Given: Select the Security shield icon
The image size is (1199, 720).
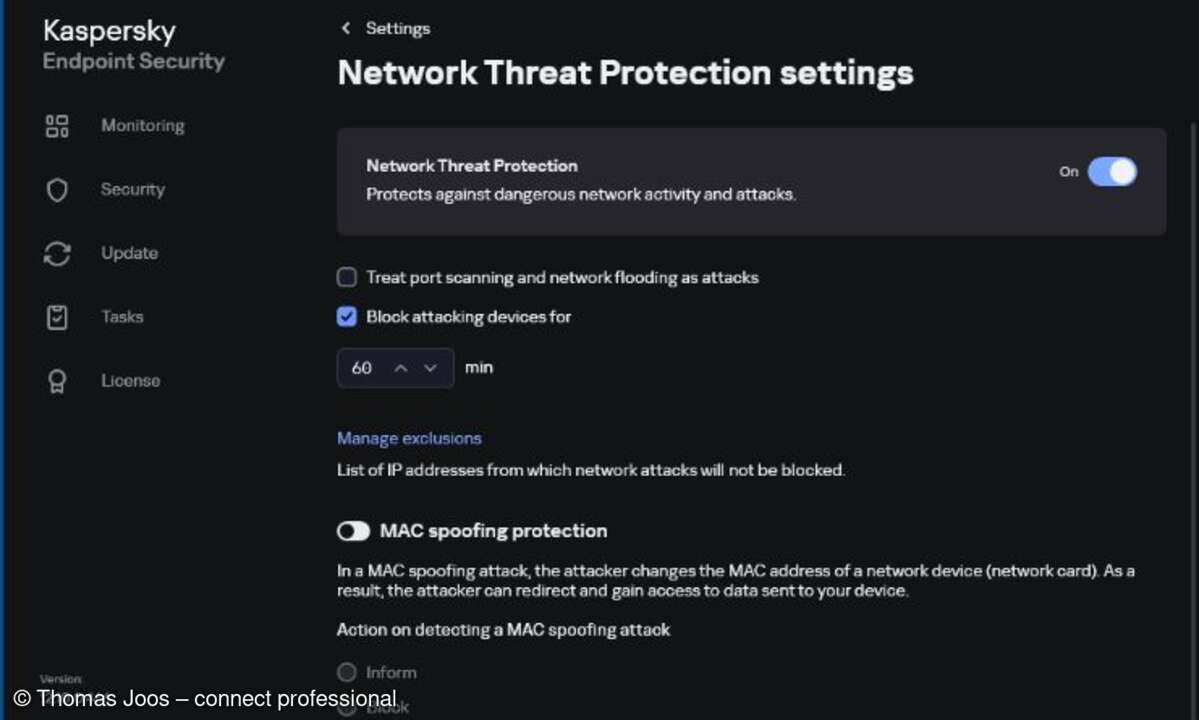Looking at the screenshot, I should (x=57, y=189).
